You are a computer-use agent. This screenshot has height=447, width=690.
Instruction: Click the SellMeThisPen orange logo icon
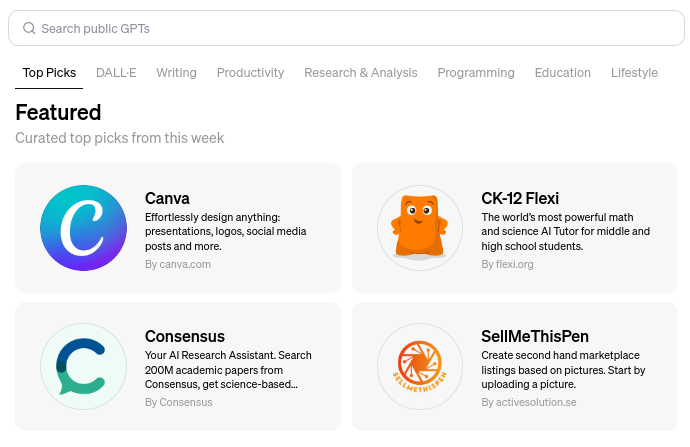coord(420,366)
